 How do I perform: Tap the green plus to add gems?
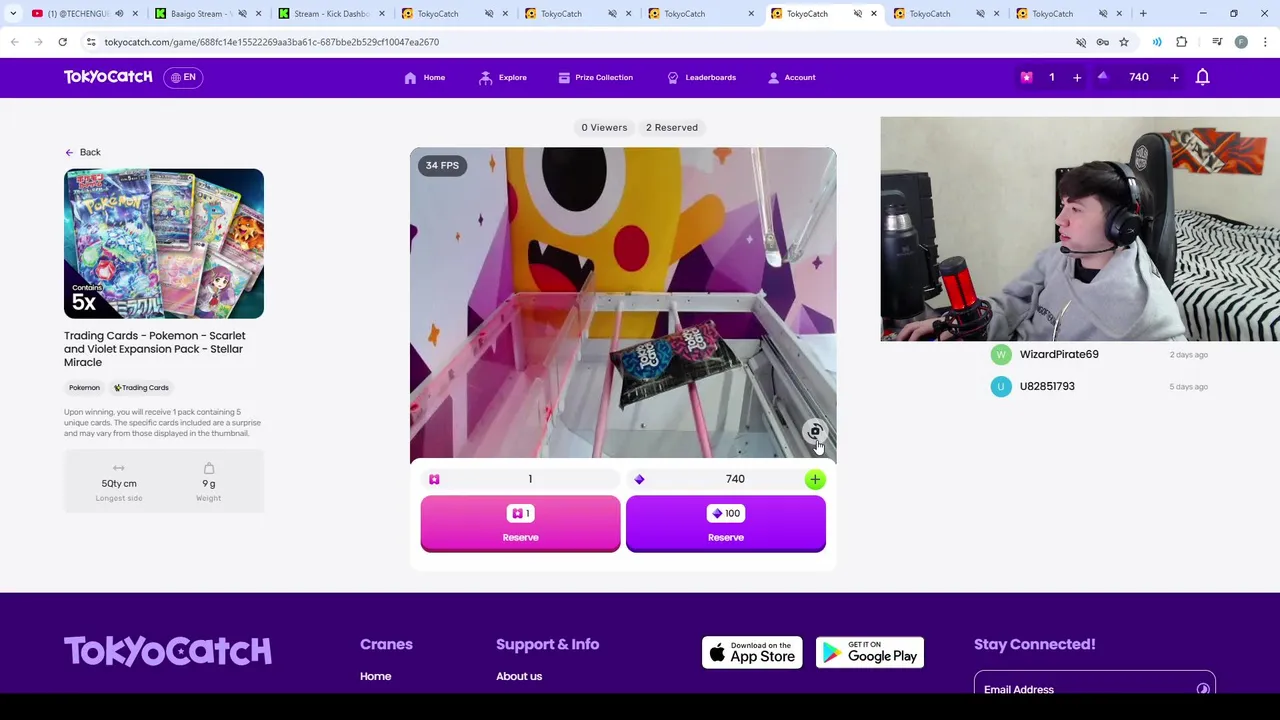click(815, 479)
